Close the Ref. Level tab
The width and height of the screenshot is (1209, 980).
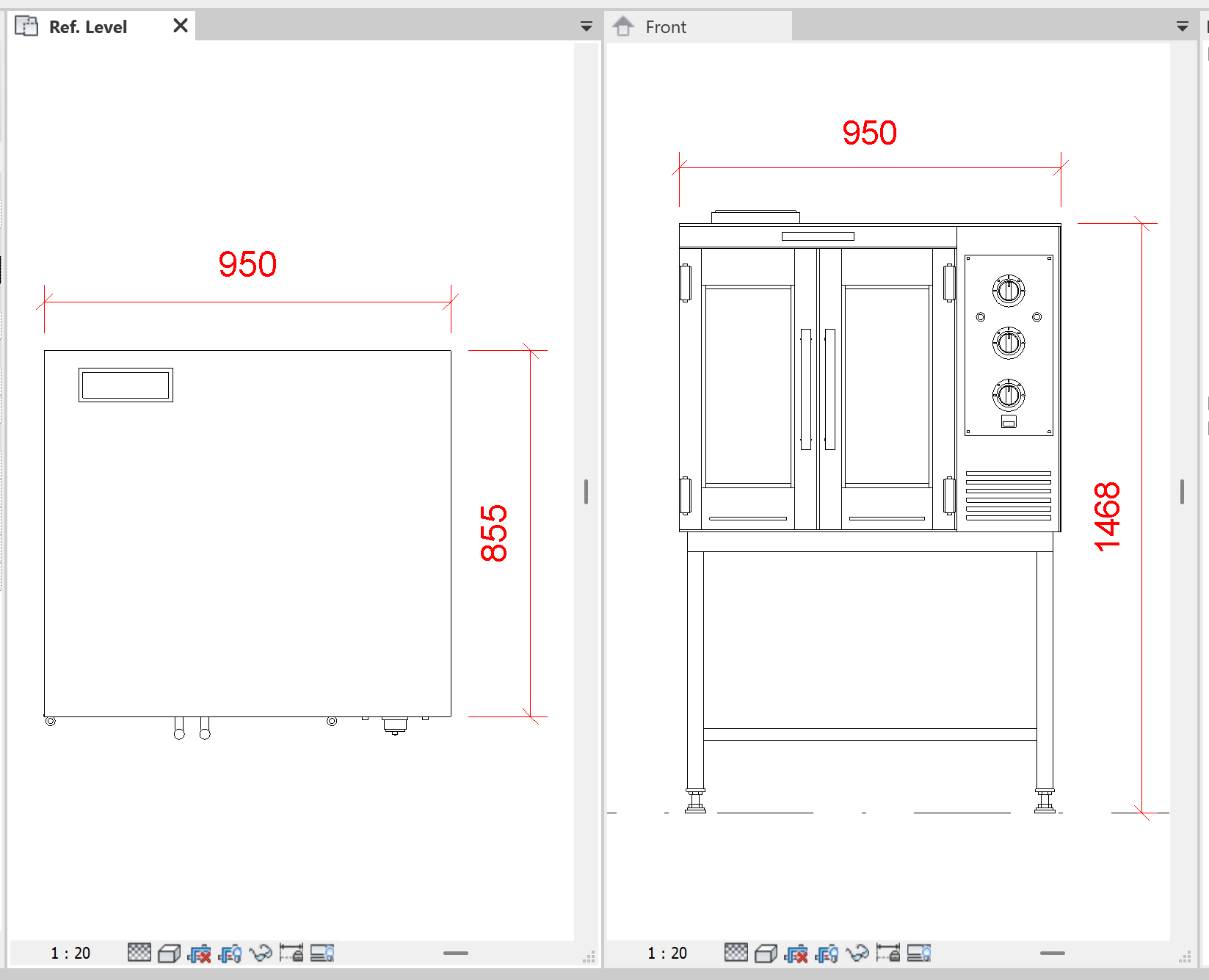181,26
